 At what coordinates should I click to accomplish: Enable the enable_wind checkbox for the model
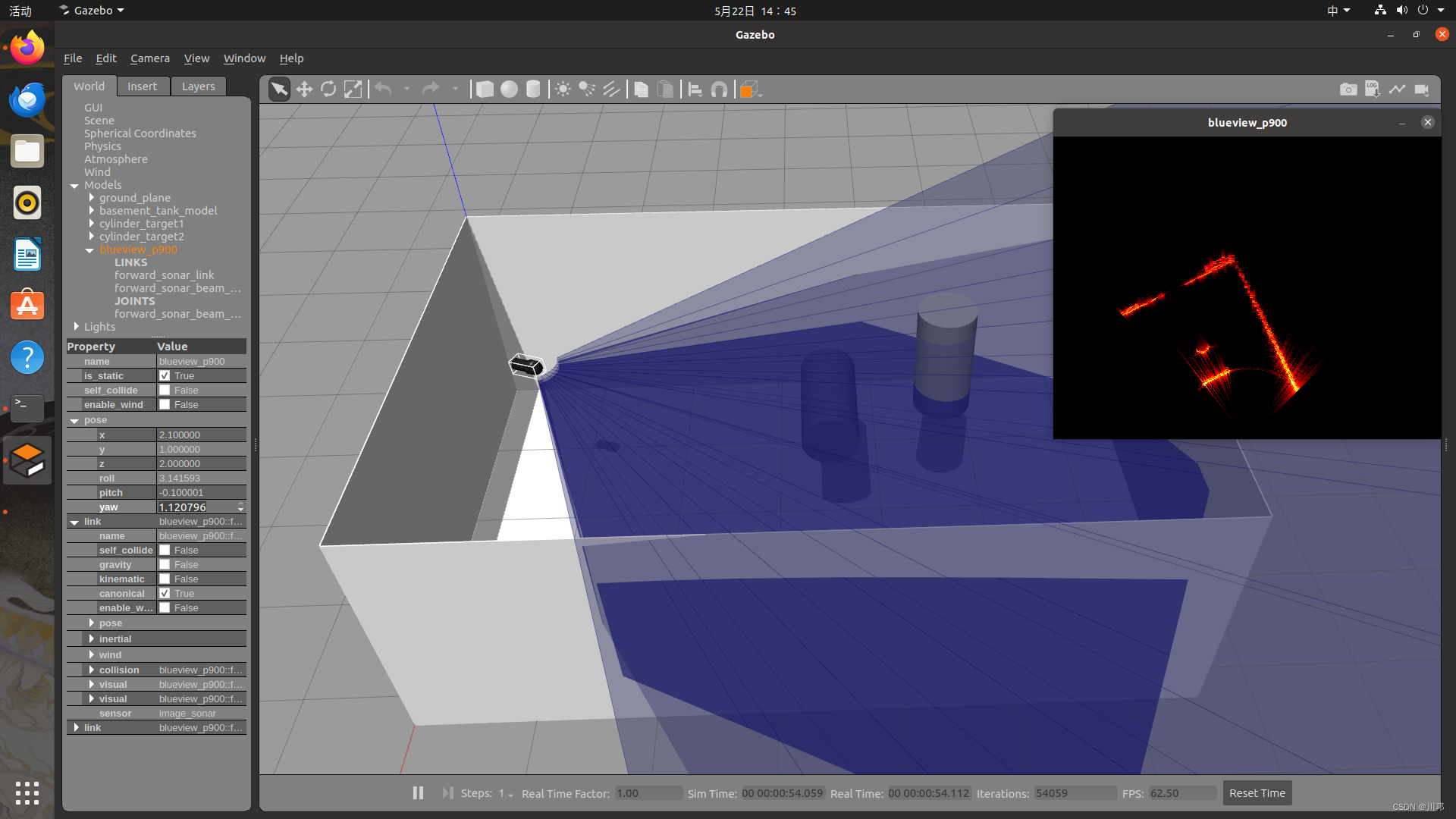point(165,405)
